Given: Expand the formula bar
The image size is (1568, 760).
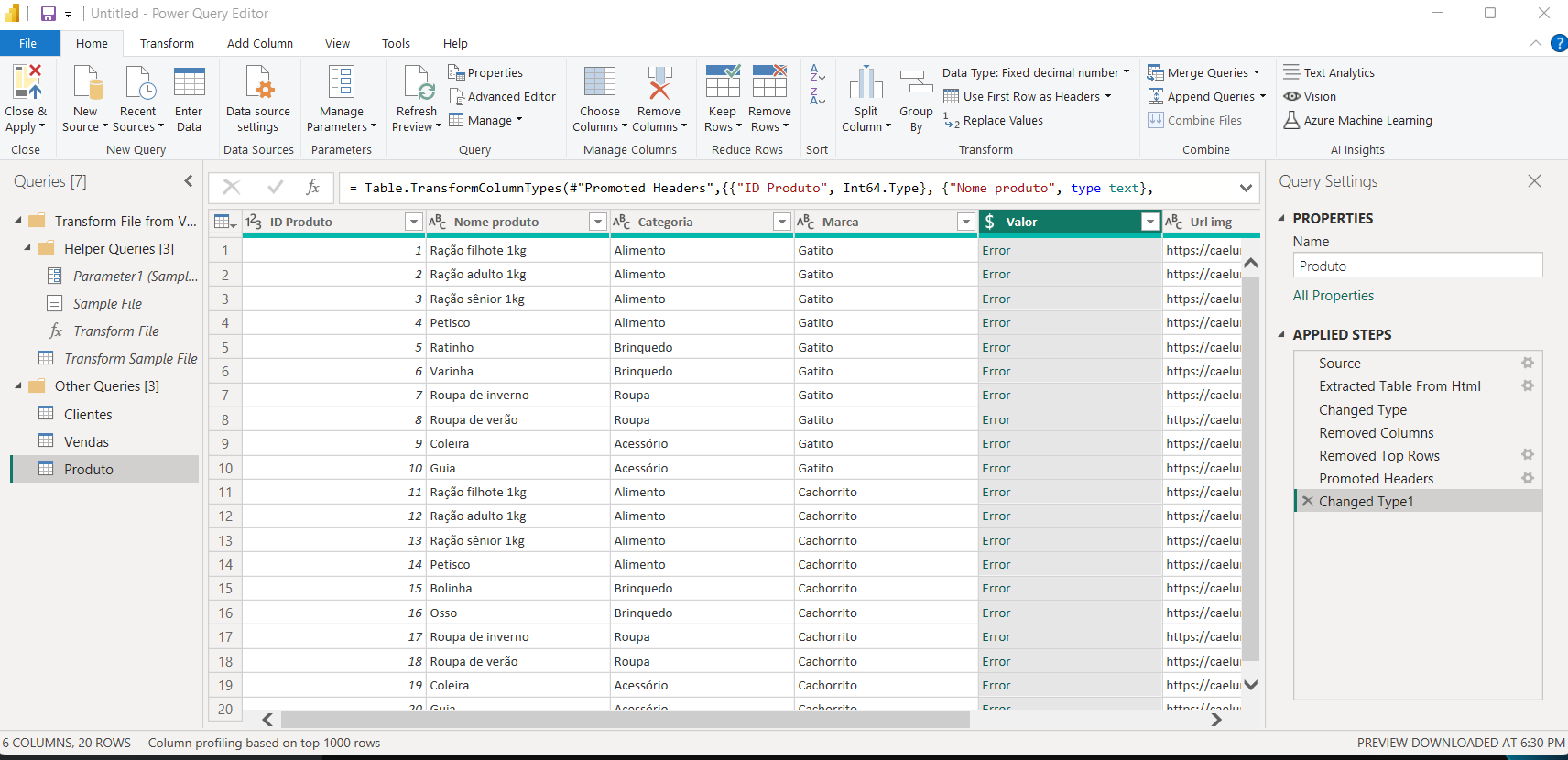Looking at the screenshot, I should tap(1246, 188).
